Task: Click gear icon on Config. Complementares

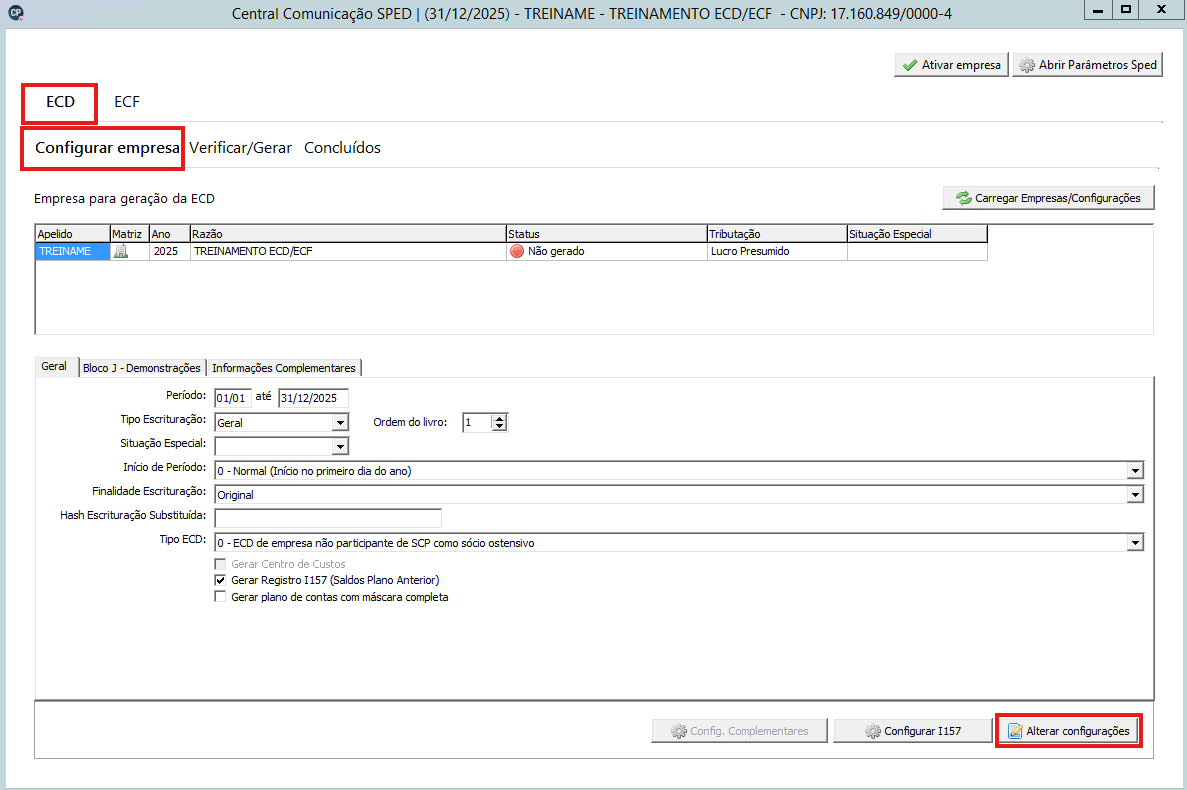Action: point(679,731)
